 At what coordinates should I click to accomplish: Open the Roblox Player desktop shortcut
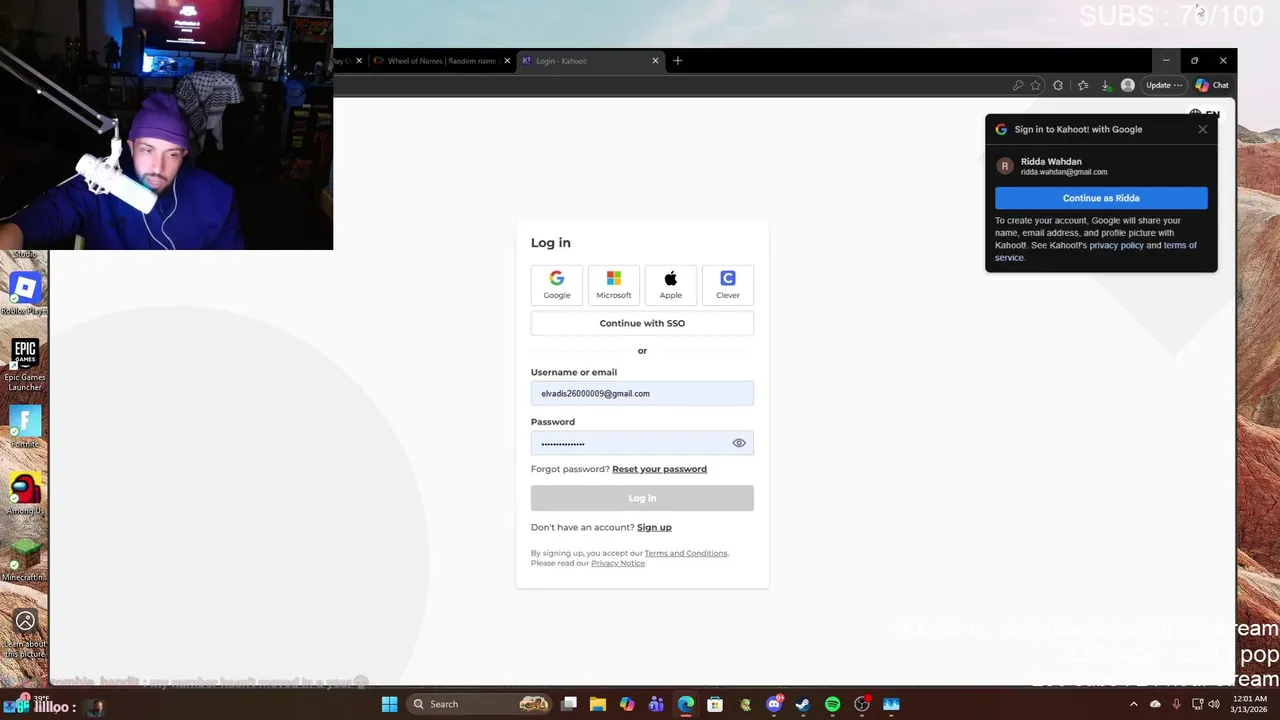25,294
